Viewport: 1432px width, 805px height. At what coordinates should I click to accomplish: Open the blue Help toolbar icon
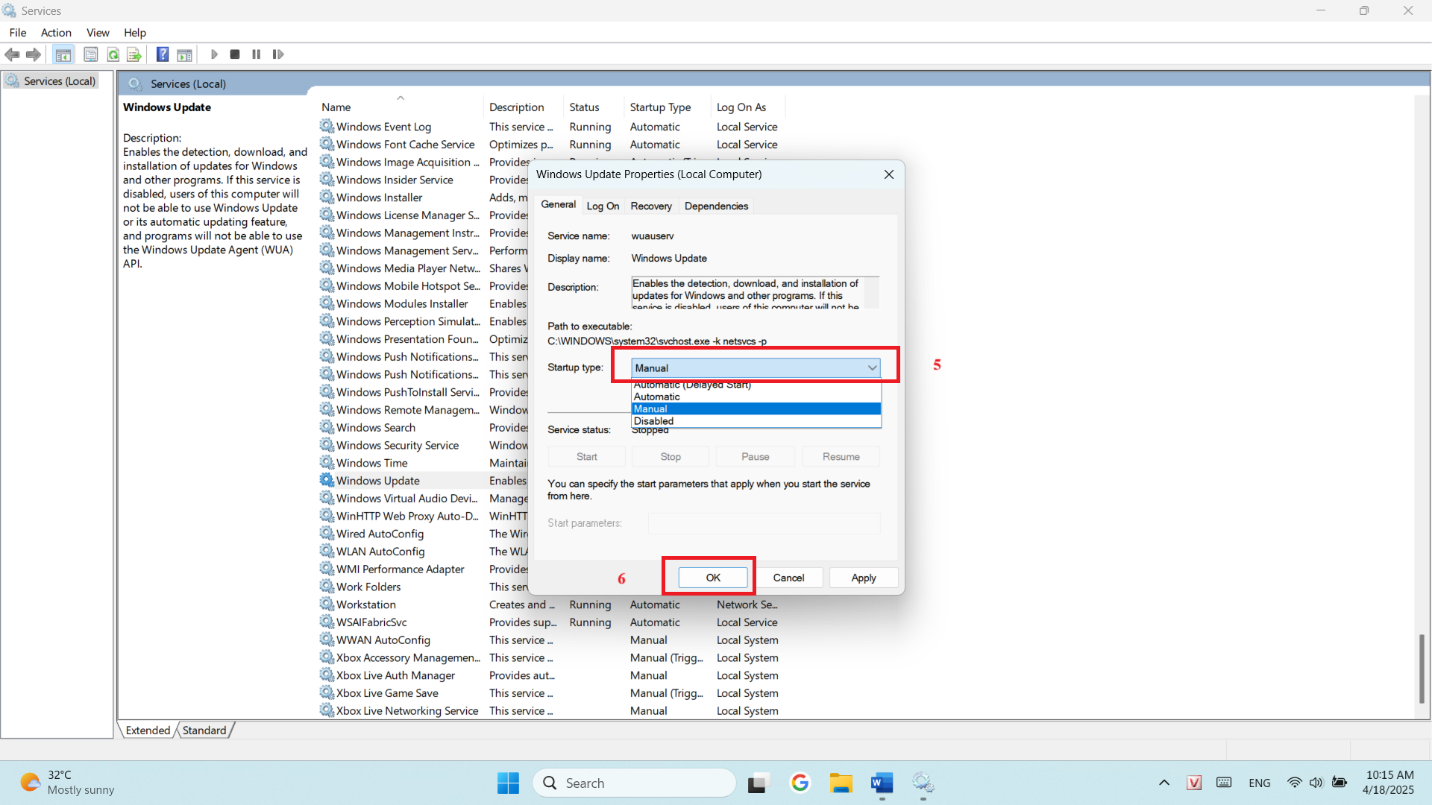(x=163, y=55)
